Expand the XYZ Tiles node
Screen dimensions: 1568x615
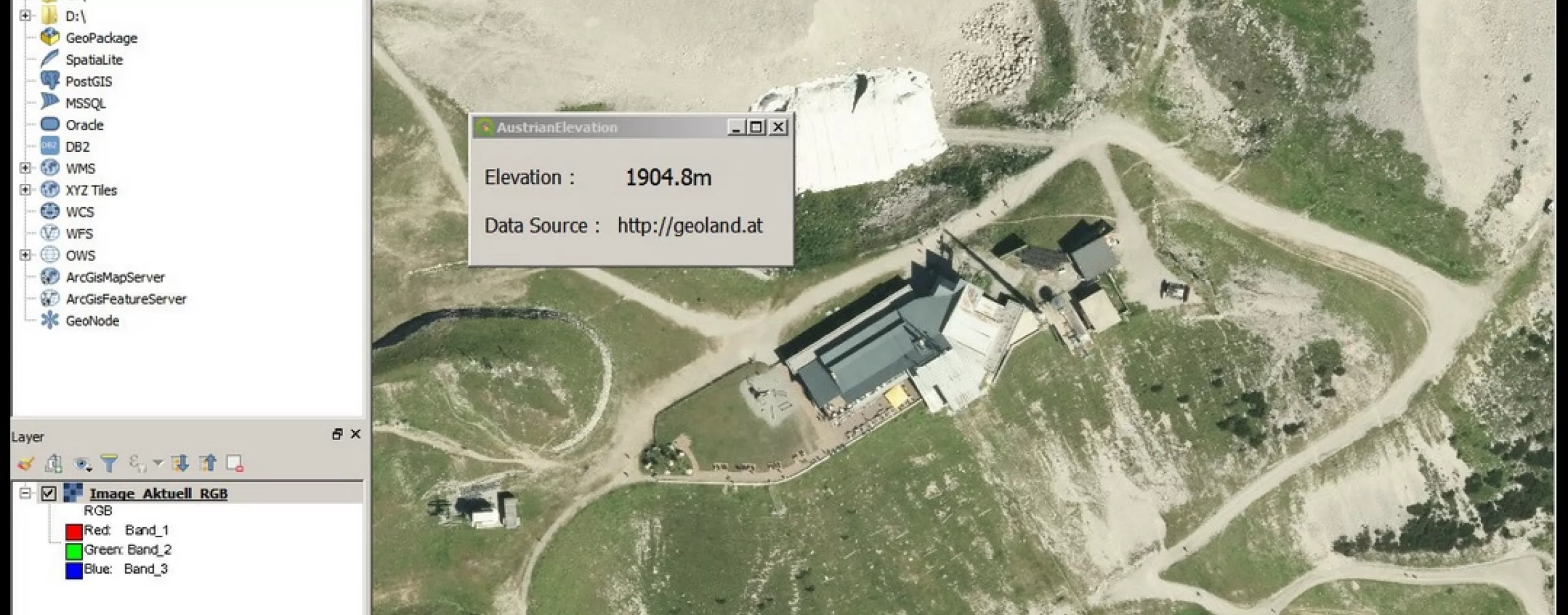click(x=25, y=190)
